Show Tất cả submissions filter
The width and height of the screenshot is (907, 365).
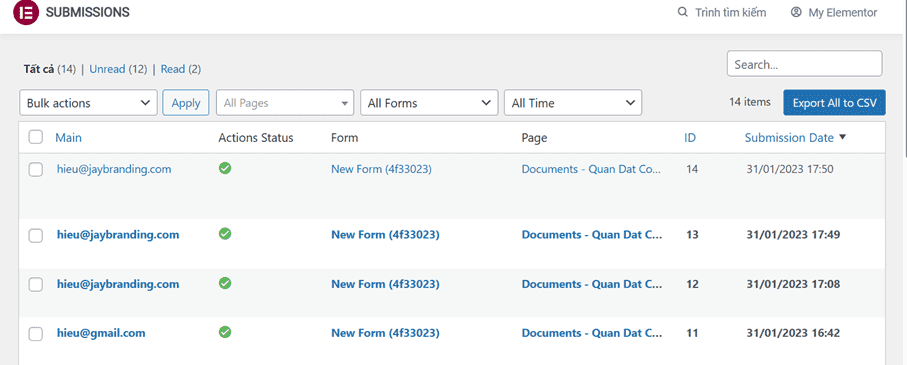[x=39, y=69]
